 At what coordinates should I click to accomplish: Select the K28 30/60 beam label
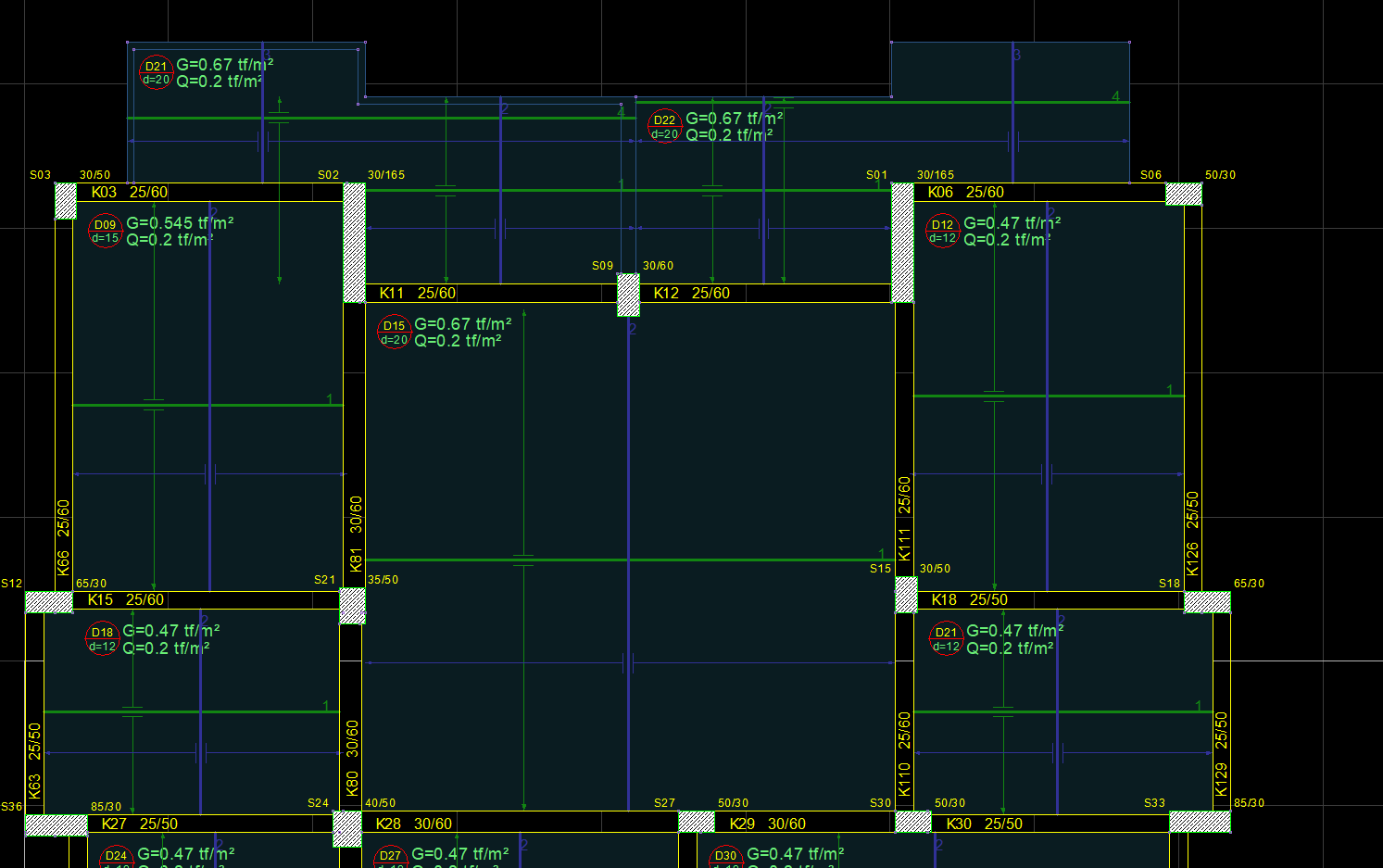(x=413, y=824)
